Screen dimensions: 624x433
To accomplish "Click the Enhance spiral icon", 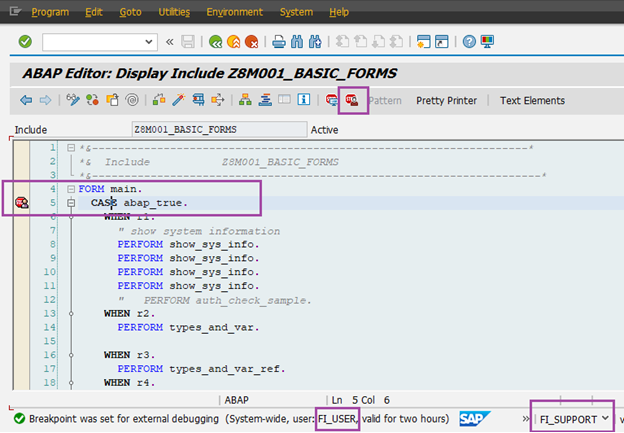I will [132, 100].
